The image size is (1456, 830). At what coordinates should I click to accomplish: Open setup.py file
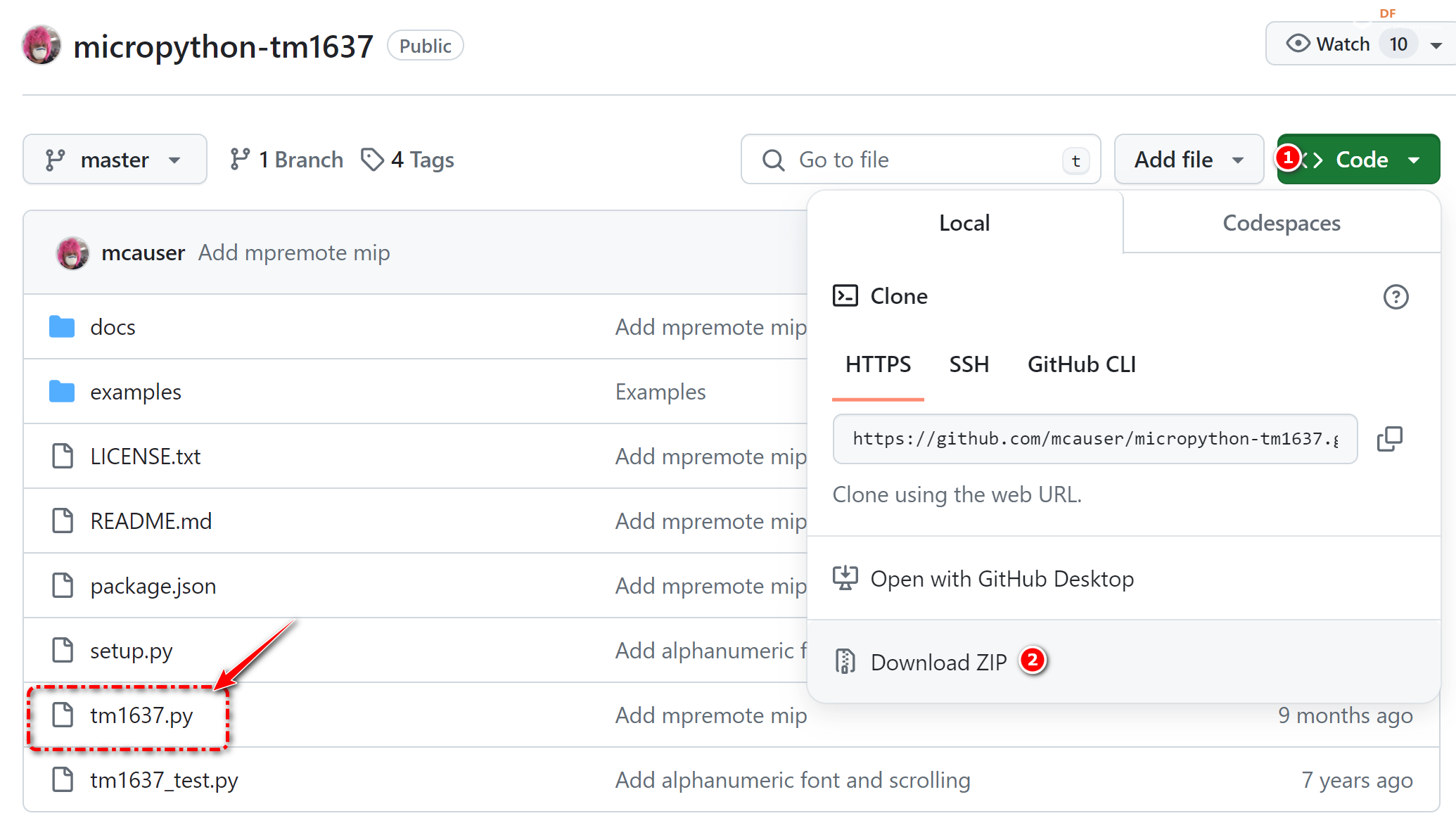(x=132, y=651)
